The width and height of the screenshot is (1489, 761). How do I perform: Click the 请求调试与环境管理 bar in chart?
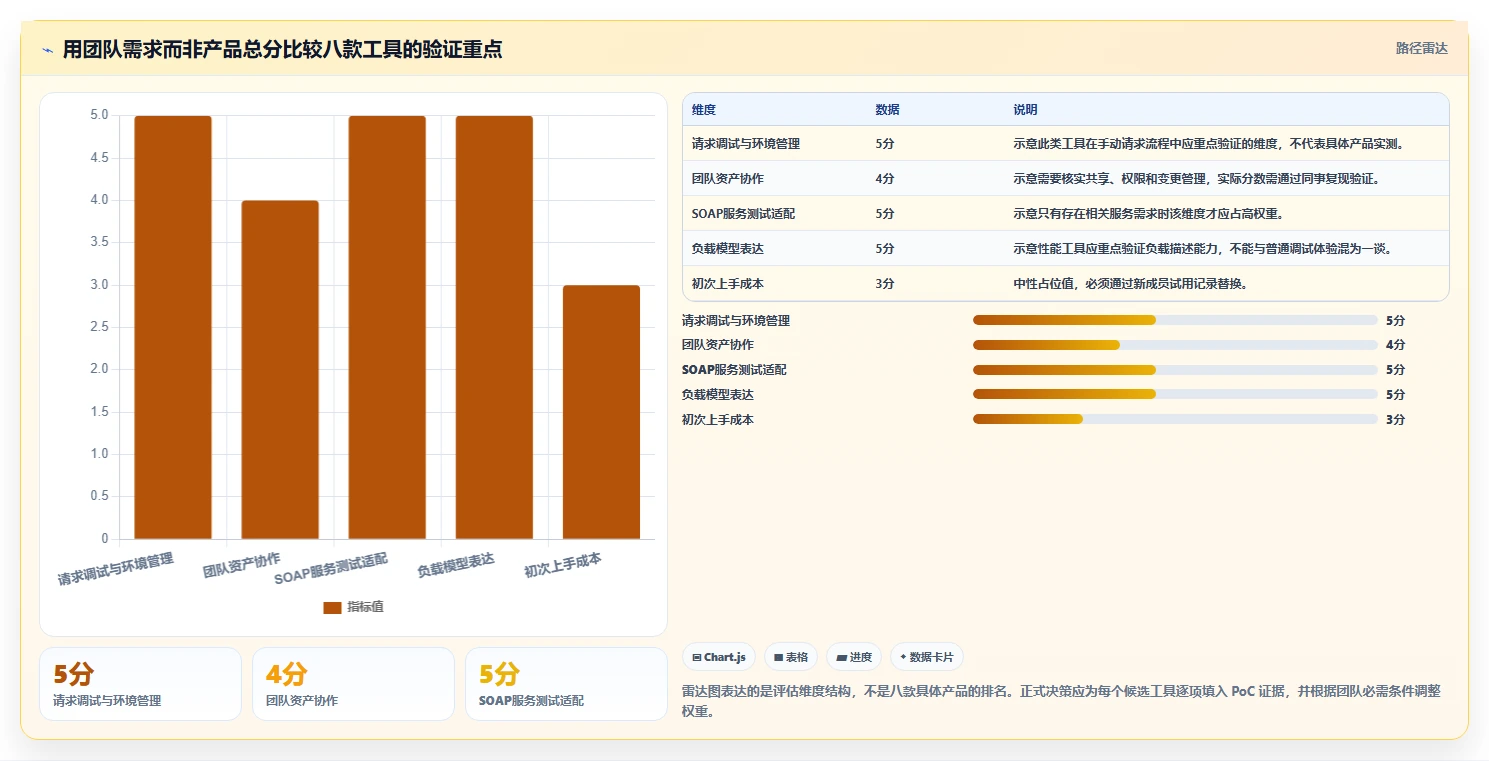(173, 327)
